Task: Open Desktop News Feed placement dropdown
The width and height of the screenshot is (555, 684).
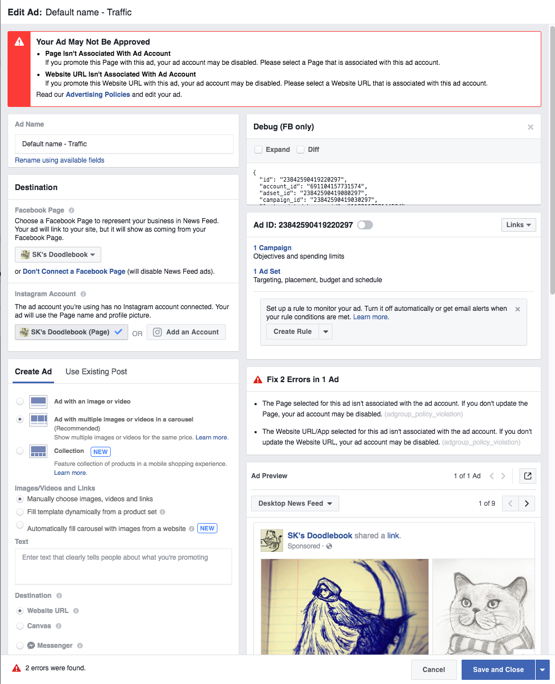Action: click(295, 503)
